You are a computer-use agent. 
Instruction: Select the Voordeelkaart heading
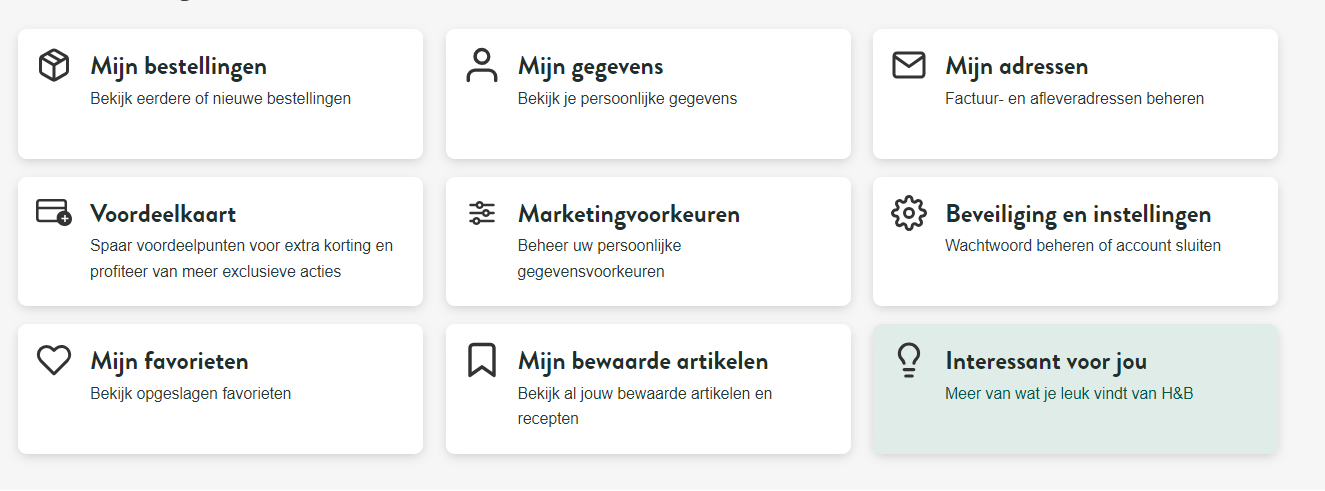click(163, 214)
